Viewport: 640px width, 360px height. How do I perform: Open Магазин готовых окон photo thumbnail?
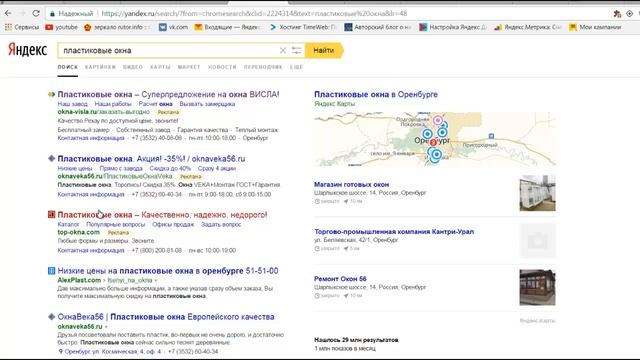coord(537,193)
